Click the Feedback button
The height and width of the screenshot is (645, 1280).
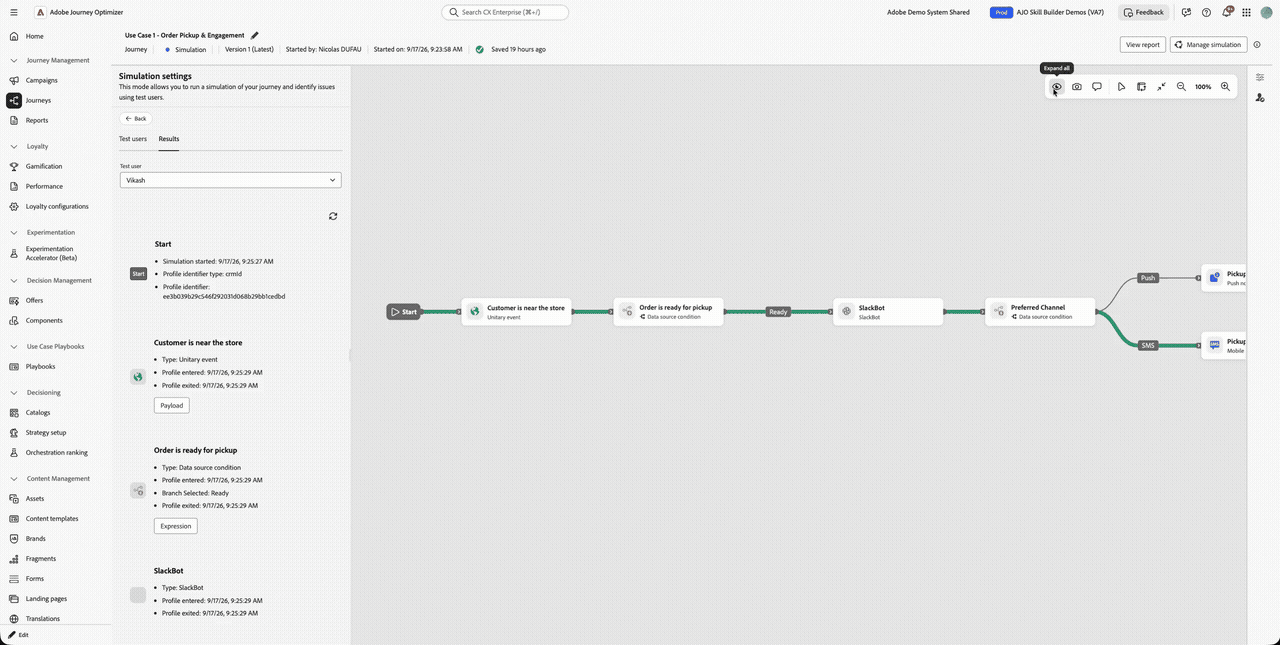tap(1143, 12)
